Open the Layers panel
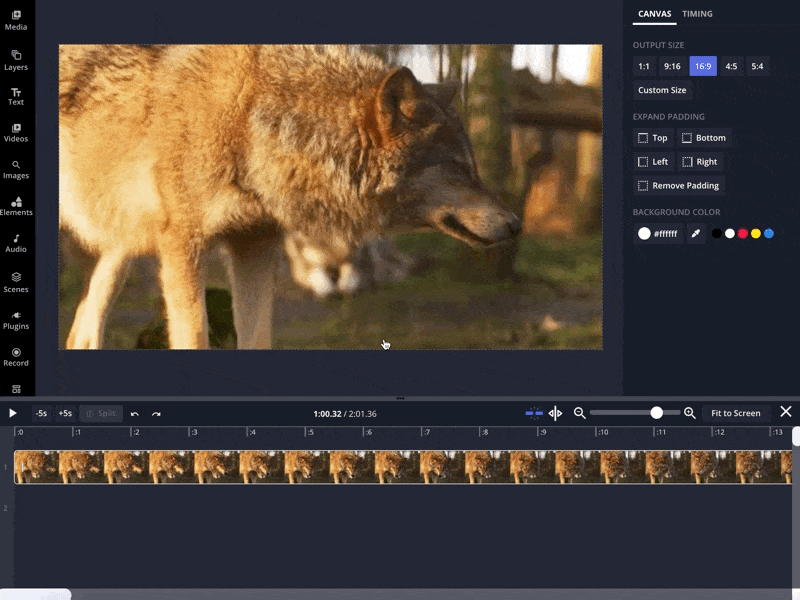Viewport: 800px width, 600px height. (16, 59)
